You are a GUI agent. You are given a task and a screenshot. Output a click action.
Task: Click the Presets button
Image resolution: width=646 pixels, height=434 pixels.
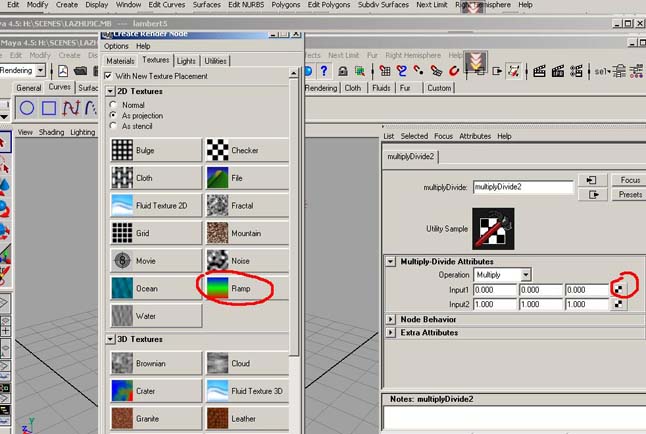pos(630,194)
